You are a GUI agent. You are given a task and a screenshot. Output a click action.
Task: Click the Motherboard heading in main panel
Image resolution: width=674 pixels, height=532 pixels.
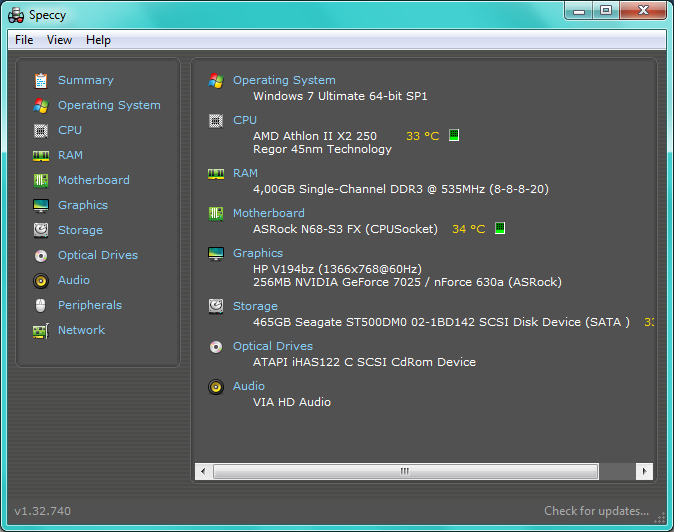coord(269,213)
